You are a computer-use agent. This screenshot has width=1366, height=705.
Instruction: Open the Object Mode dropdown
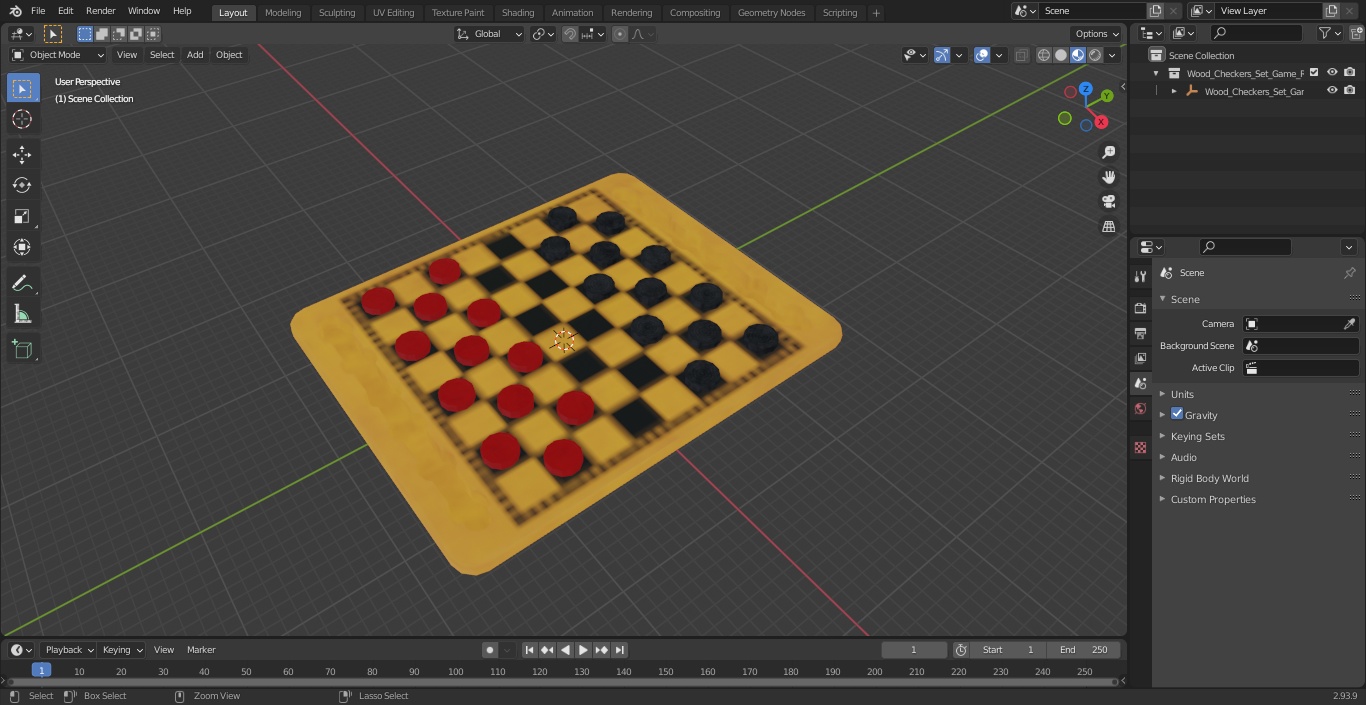click(58, 55)
